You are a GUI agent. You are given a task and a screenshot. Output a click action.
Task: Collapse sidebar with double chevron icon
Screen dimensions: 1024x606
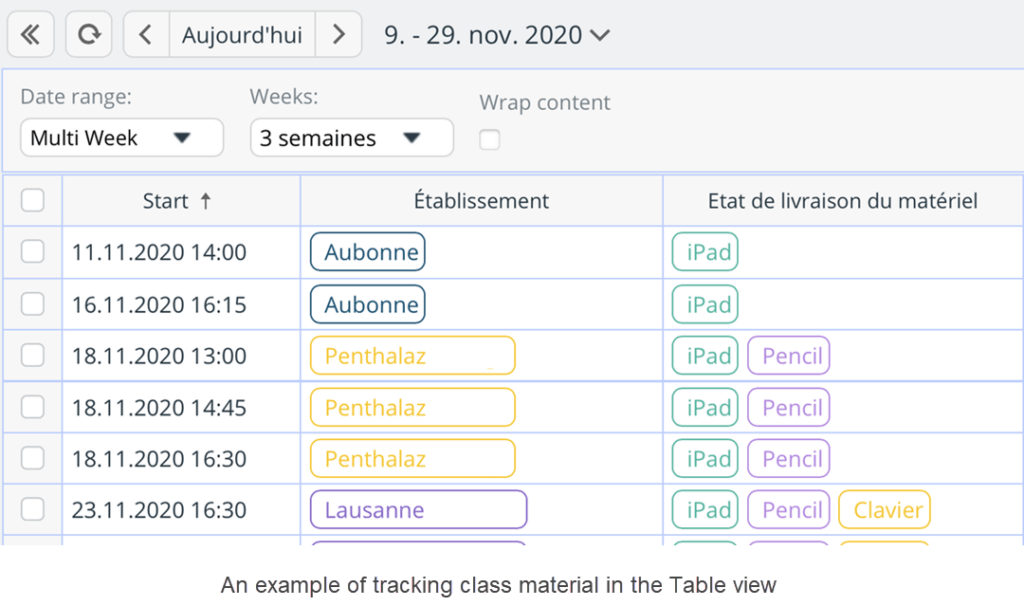point(31,35)
